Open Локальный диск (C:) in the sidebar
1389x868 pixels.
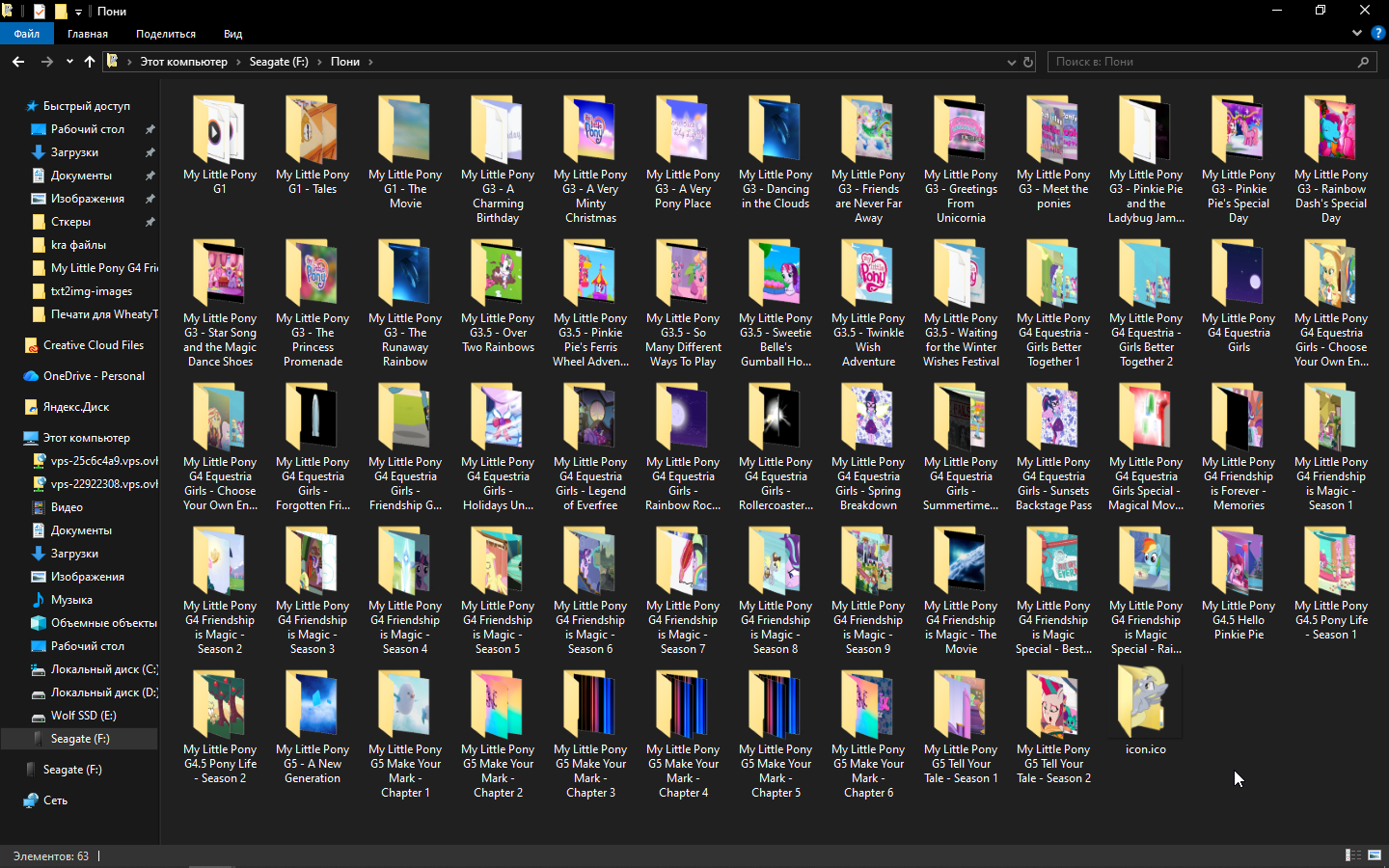[x=104, y=669]
